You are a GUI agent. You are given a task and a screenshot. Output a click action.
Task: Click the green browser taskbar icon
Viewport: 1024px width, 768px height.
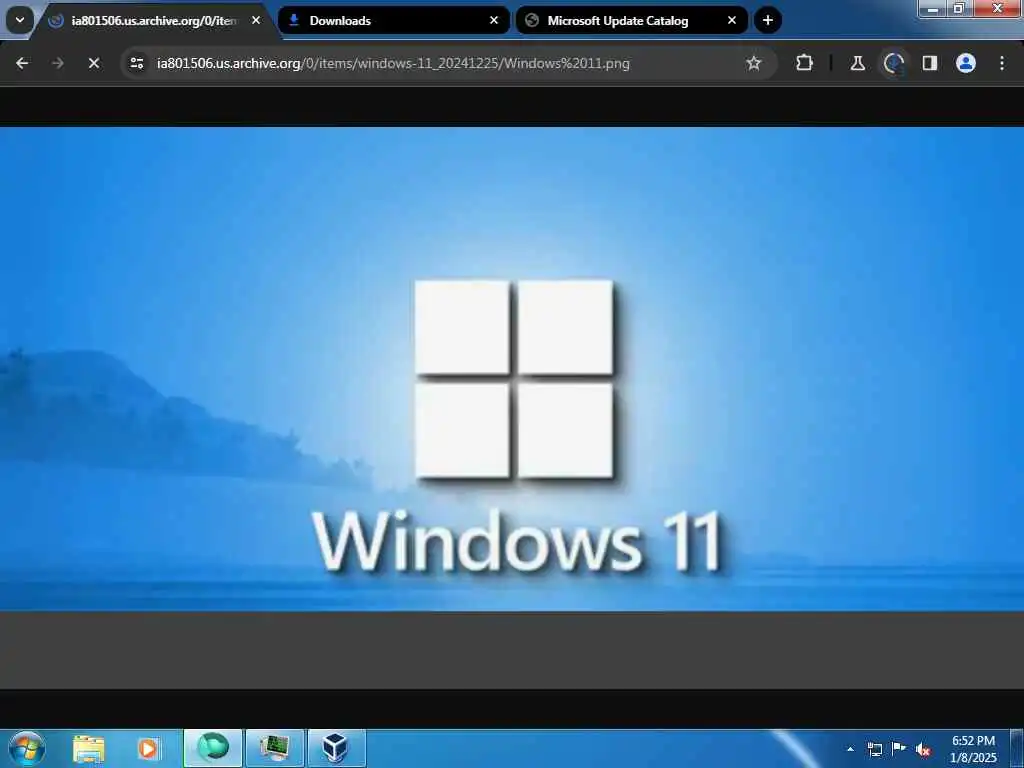coord(213,748)
